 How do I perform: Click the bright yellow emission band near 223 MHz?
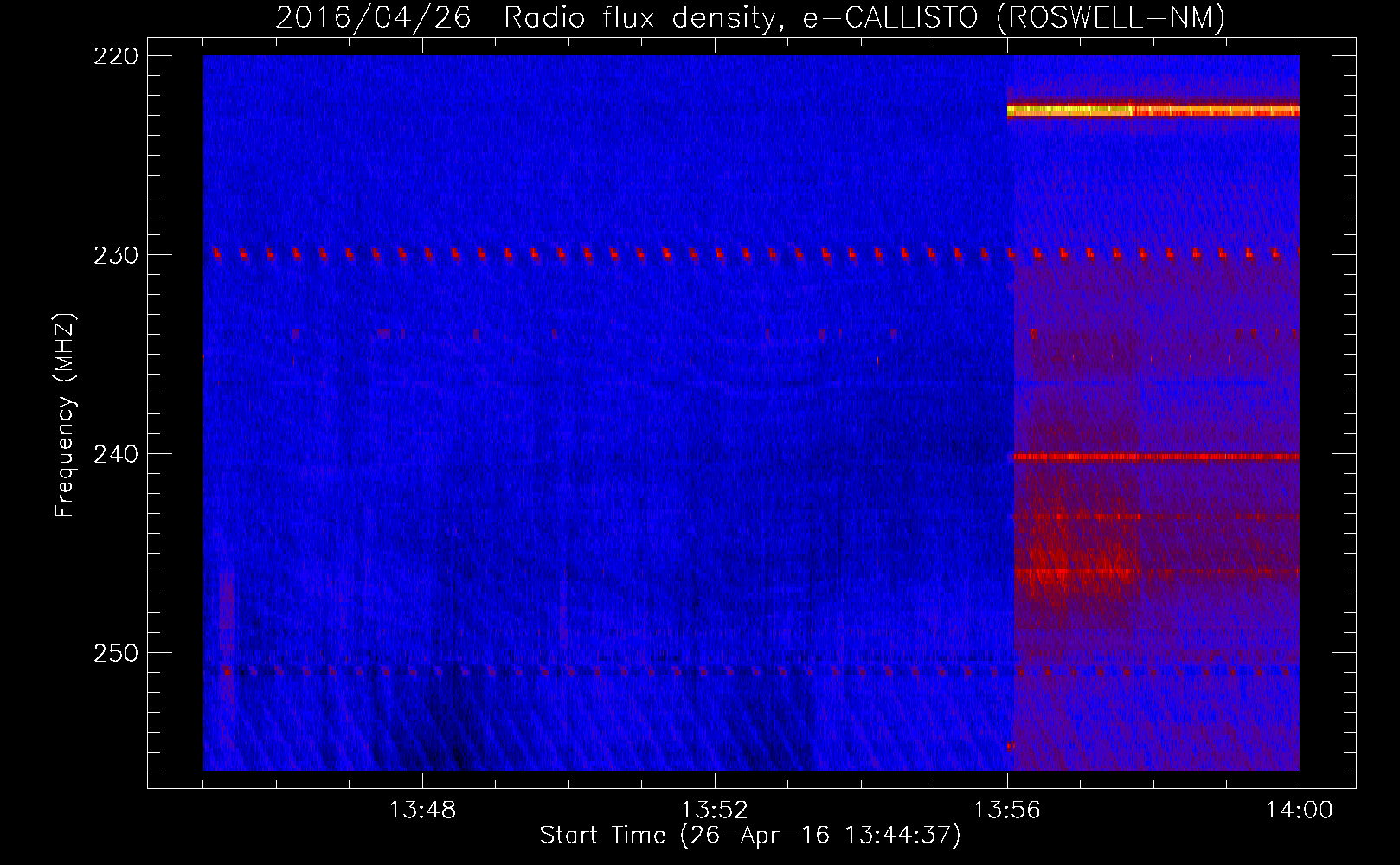pos(1153,111)
